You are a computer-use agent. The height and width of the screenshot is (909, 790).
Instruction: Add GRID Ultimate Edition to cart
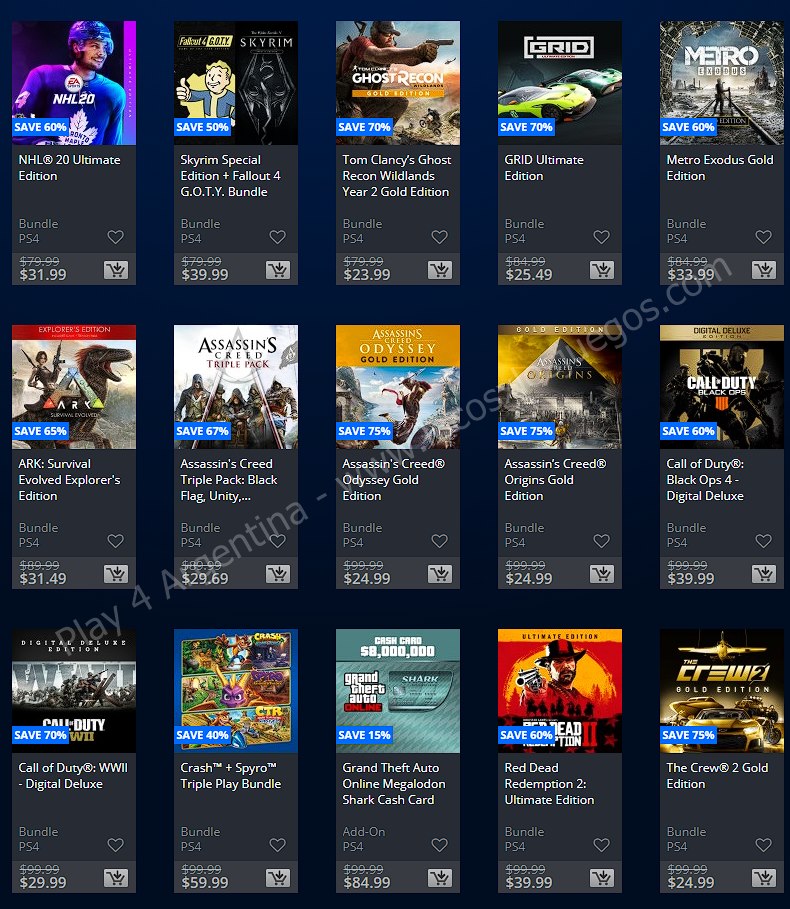click(601, 270)
